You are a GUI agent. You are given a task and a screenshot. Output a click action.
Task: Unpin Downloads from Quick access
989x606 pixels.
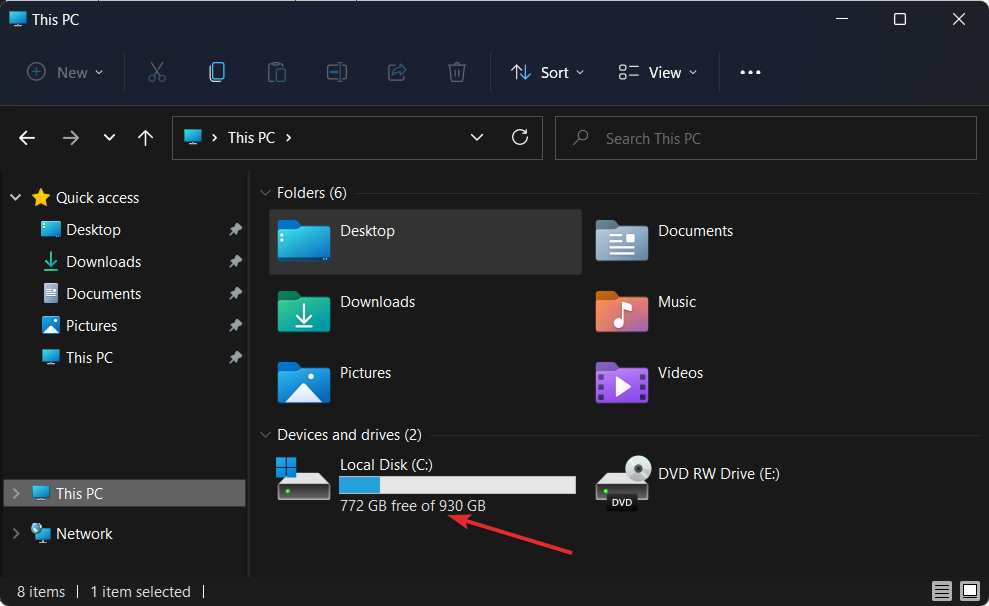(x=234, y=261)
